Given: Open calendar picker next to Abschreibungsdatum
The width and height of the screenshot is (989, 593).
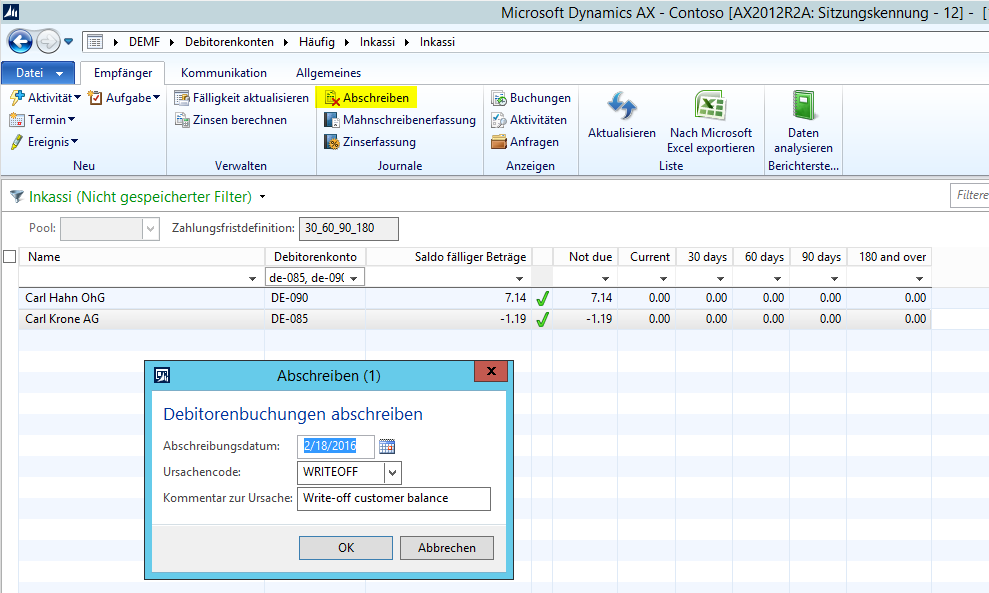Looking at the screenshot, I should (x=387, y=447).
